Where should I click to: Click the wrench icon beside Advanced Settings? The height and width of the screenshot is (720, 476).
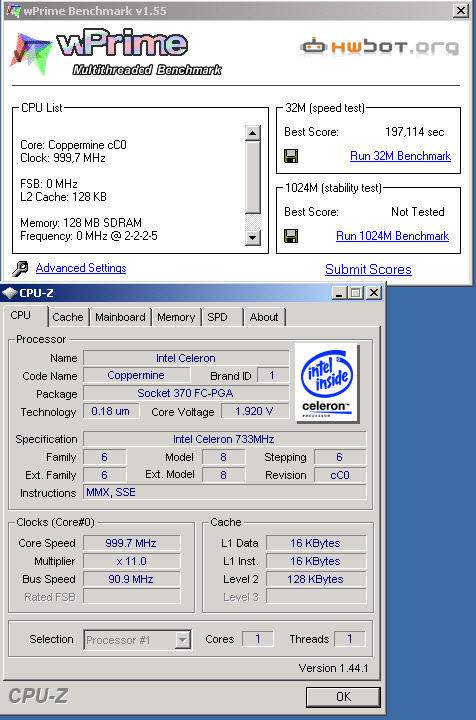pos(20,268)
